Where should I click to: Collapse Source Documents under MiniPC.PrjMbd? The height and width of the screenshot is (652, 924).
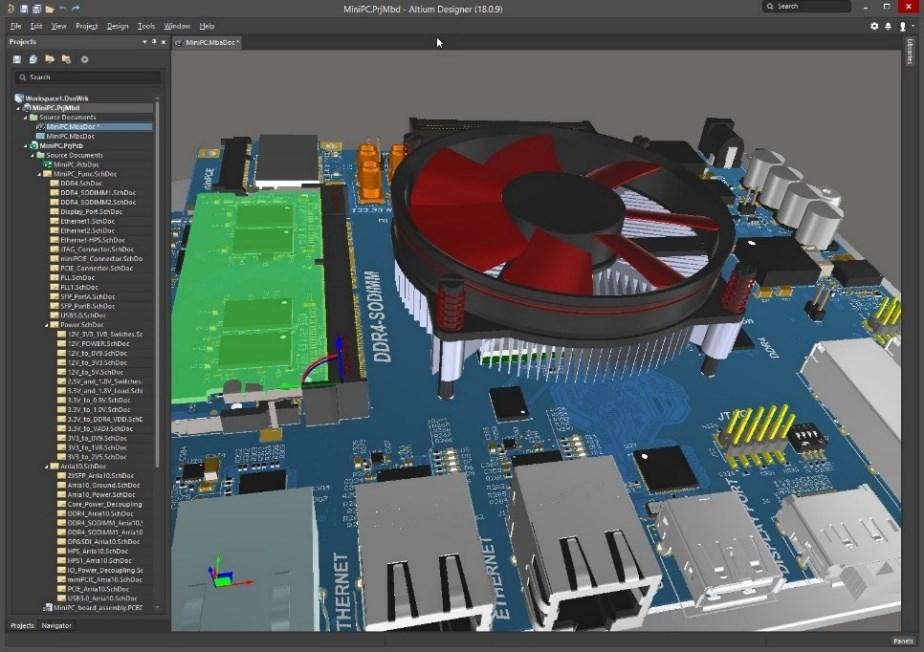click(x=25, y=117)
